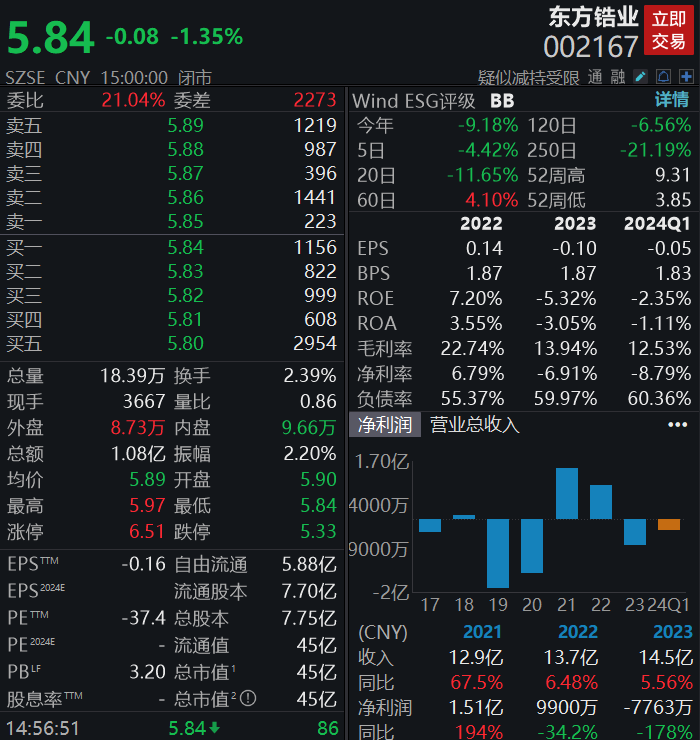Click the 疑似减持受限 tag

pyautogui.click(x=528, y=77)
